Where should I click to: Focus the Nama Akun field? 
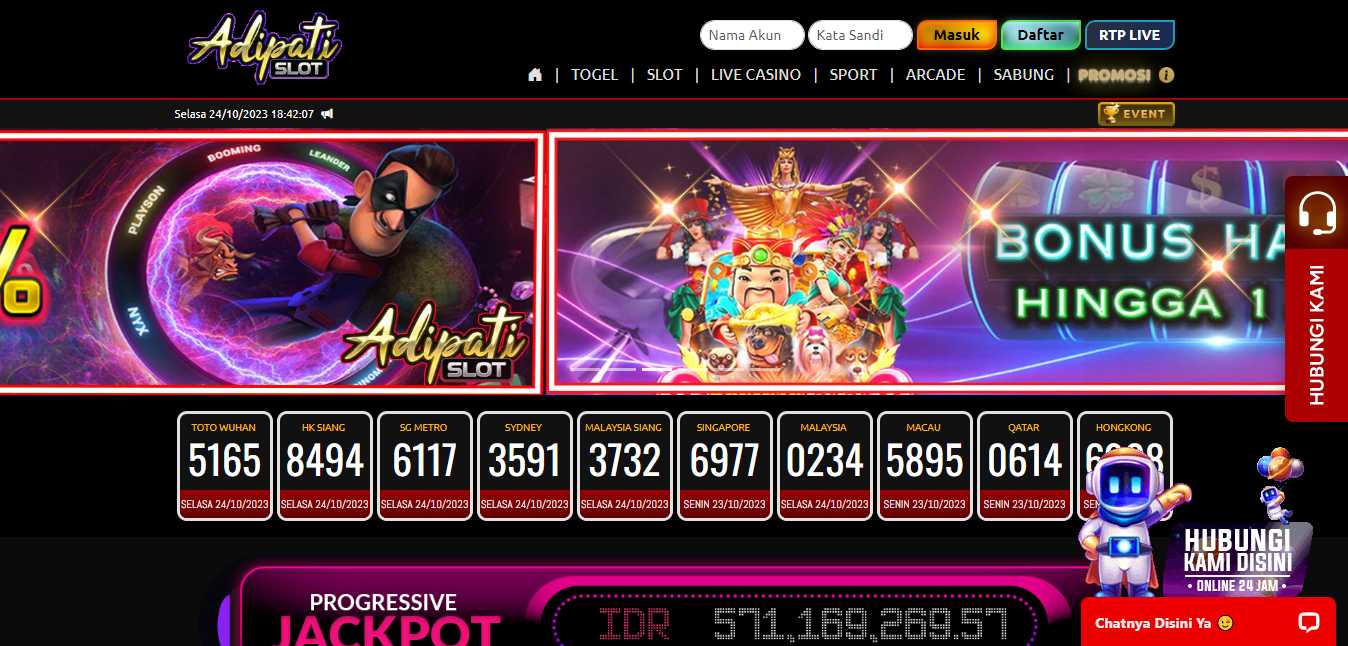point(752,35)
